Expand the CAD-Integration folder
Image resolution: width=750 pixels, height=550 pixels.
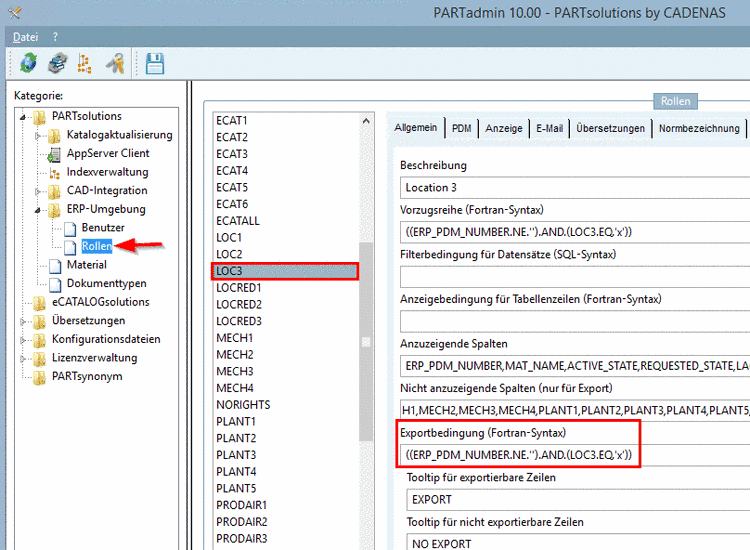[38, 191]
